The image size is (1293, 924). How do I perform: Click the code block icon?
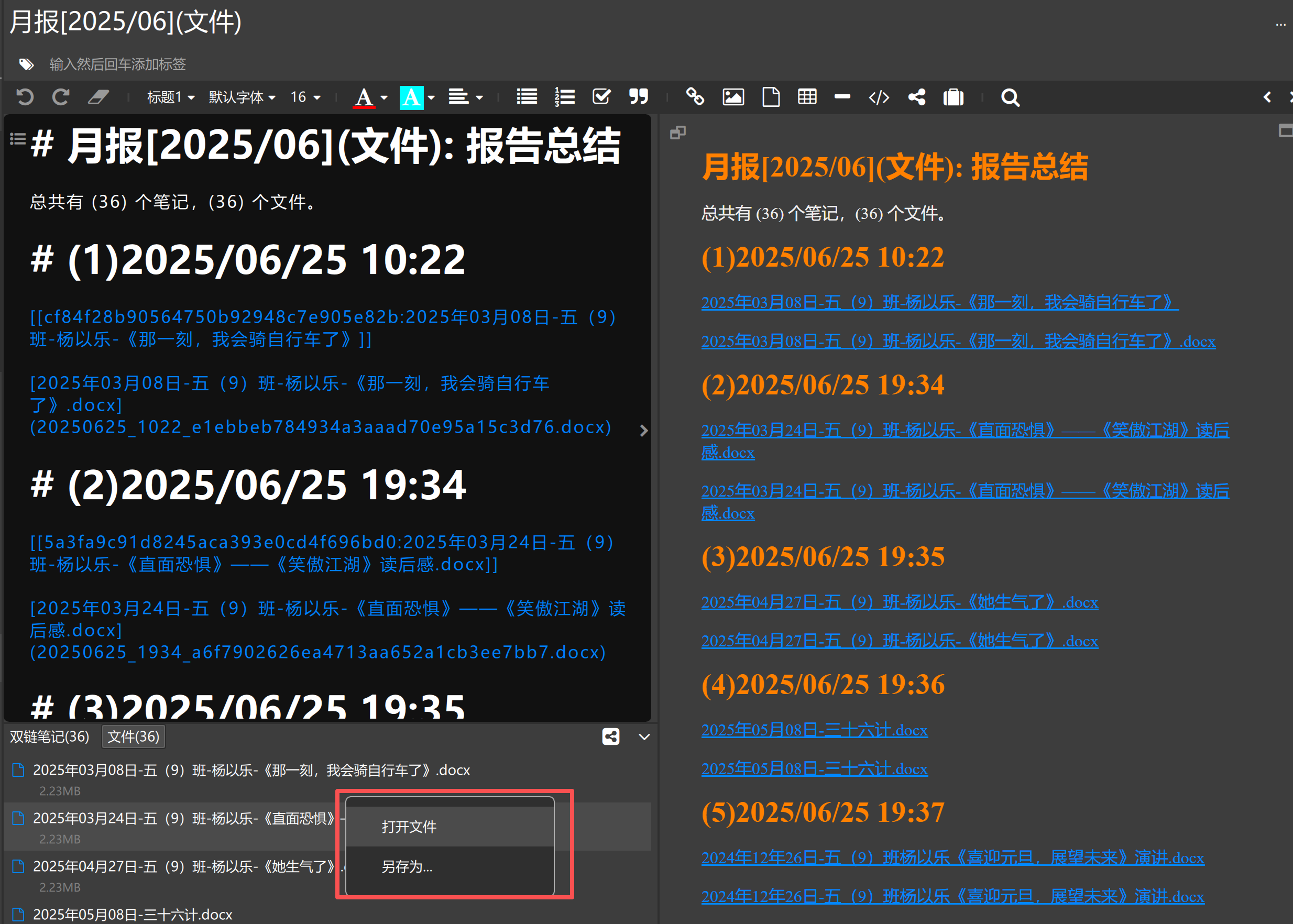[x=878, y=97]
